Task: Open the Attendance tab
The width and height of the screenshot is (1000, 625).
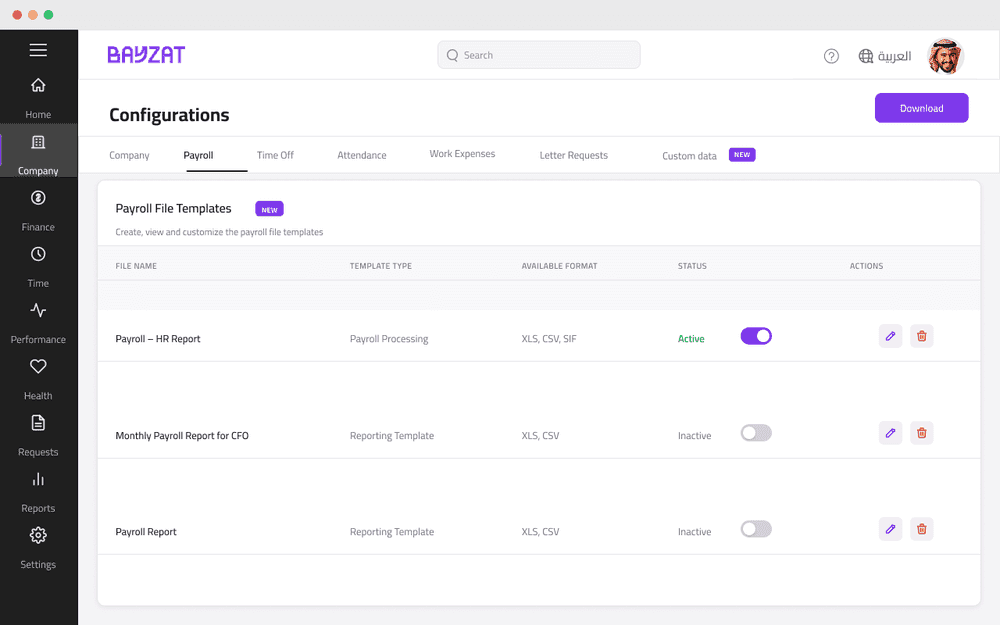Action: point(361,155)
